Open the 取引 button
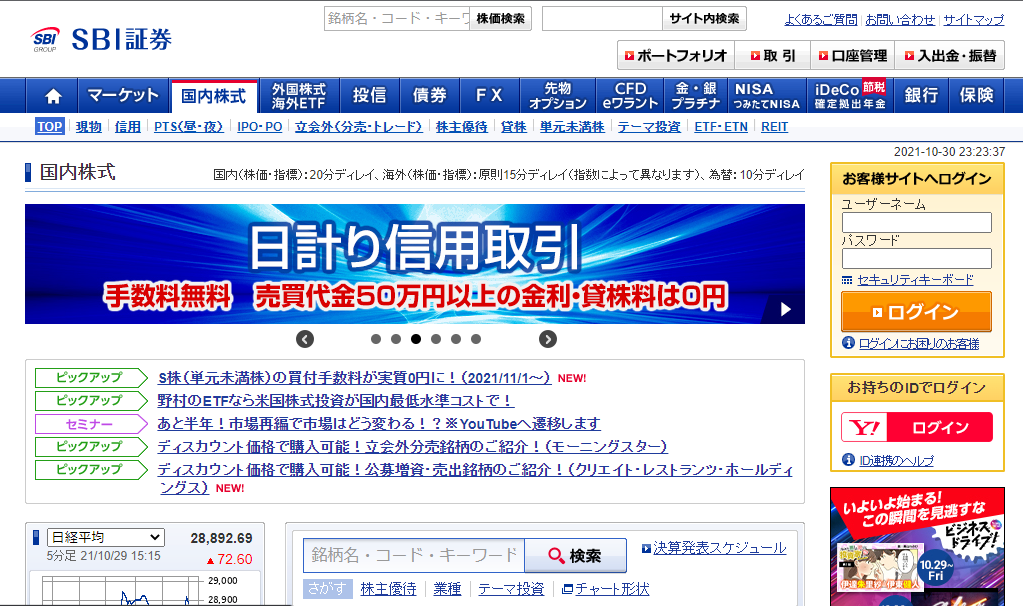 click(x=772, y=55)
